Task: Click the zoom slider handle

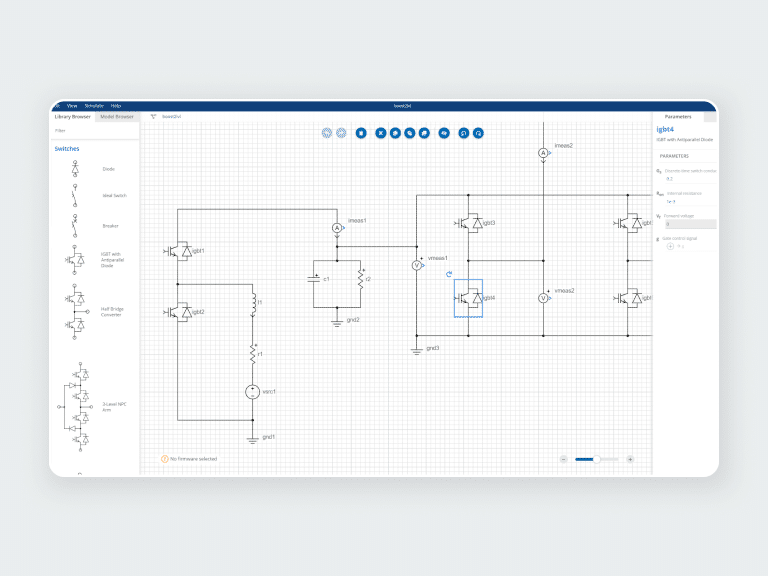Action: [x=597, y=459]
